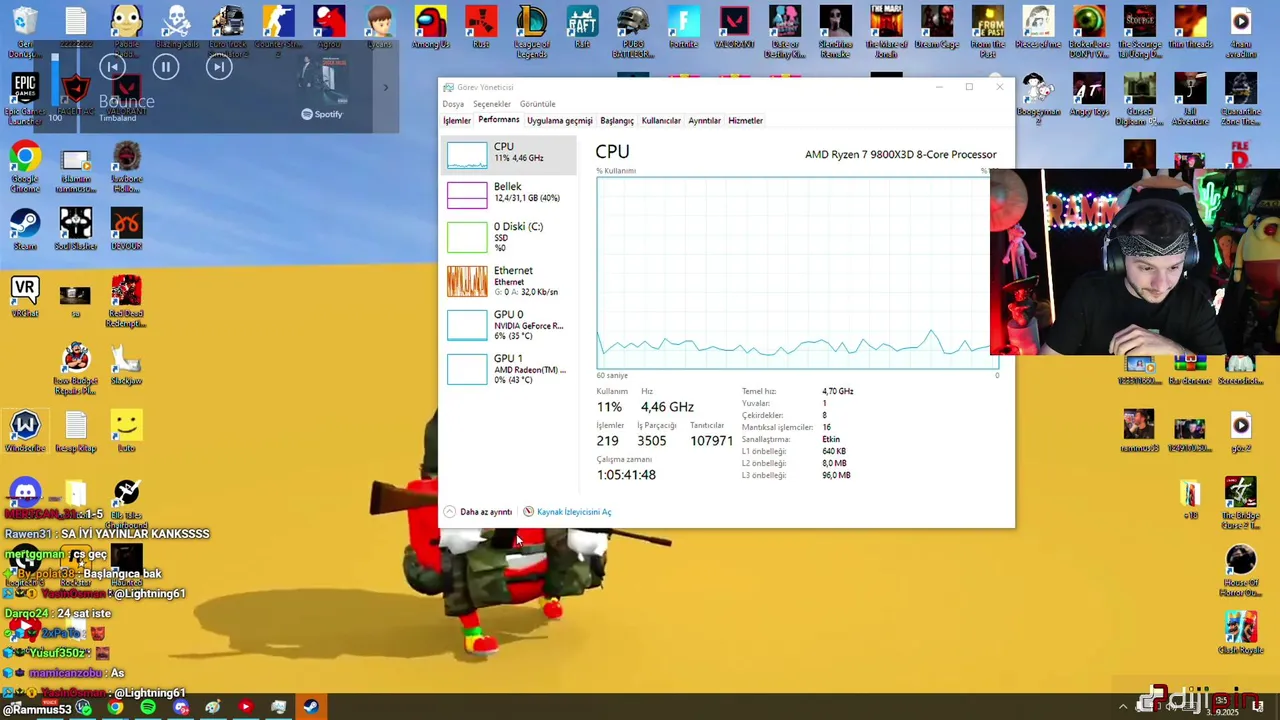Viewport: 1280px width, 720px height.
Task: Open the Thin Threads desktop shortcut
Action: click(x=1190, y=27)
